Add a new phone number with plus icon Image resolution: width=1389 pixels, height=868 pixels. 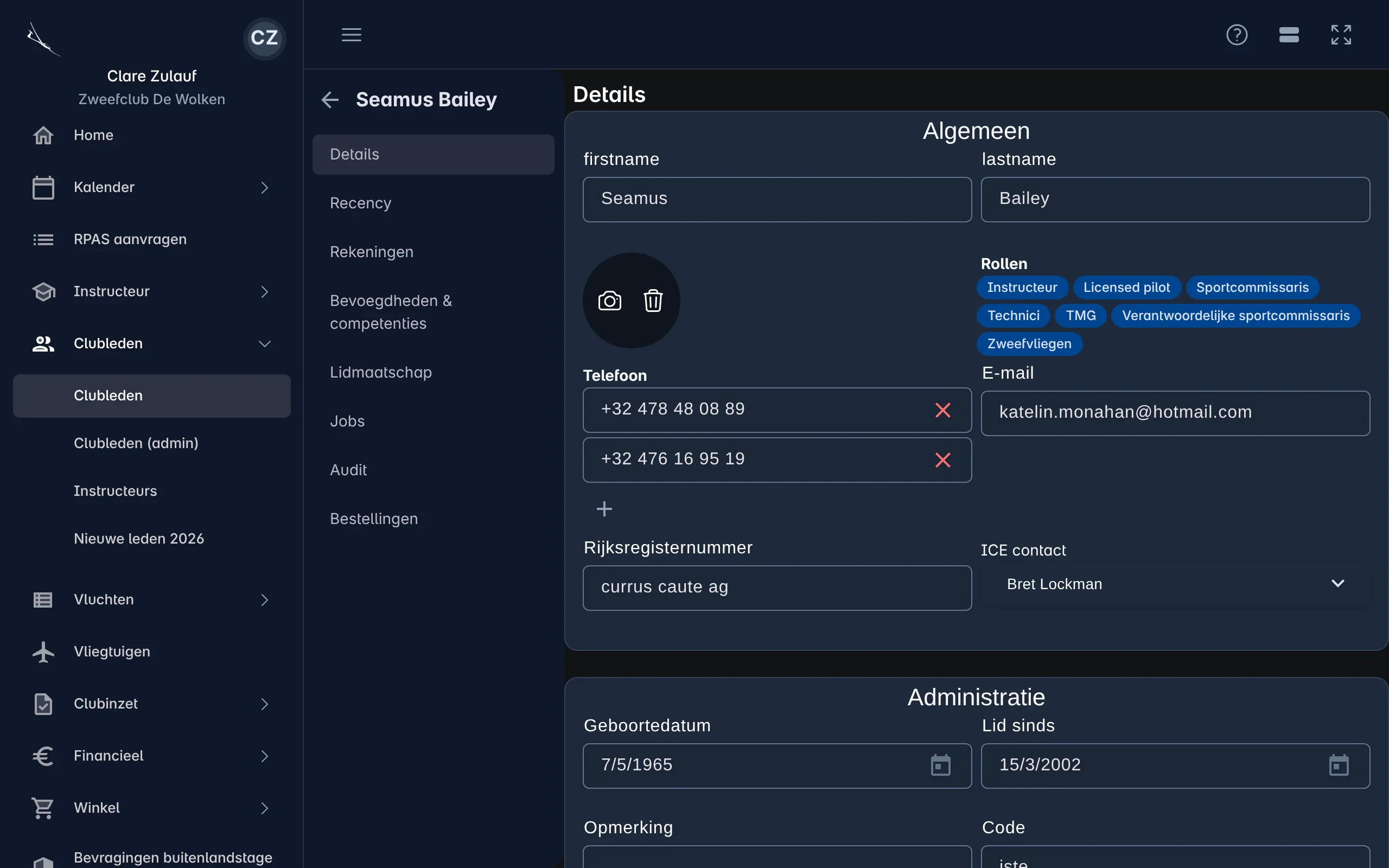click(x=604, y=509)
